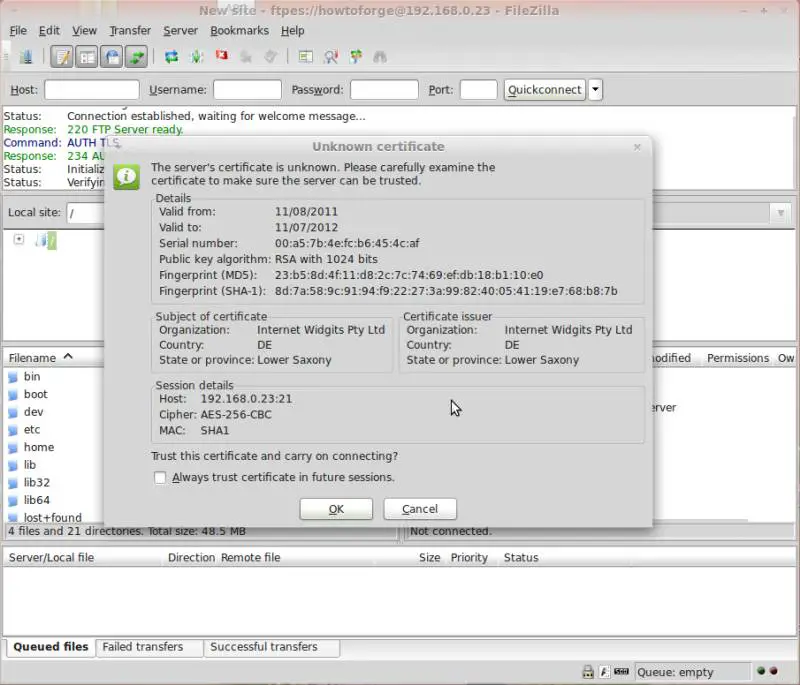Toggle remote directory tree view icon
800x685 pixels.
point(112,57)
